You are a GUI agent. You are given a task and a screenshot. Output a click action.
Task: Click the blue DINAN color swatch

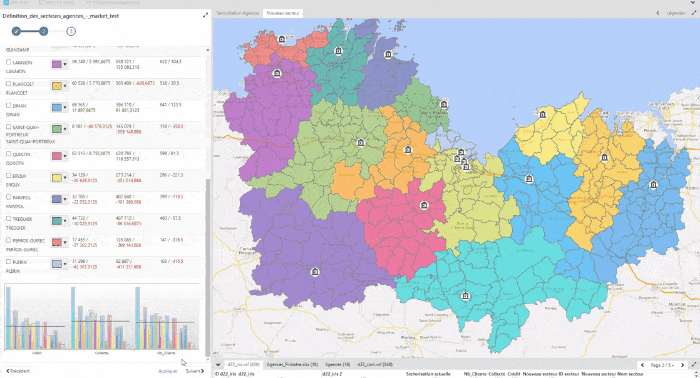pyautogui.click(x=57, y=108)
